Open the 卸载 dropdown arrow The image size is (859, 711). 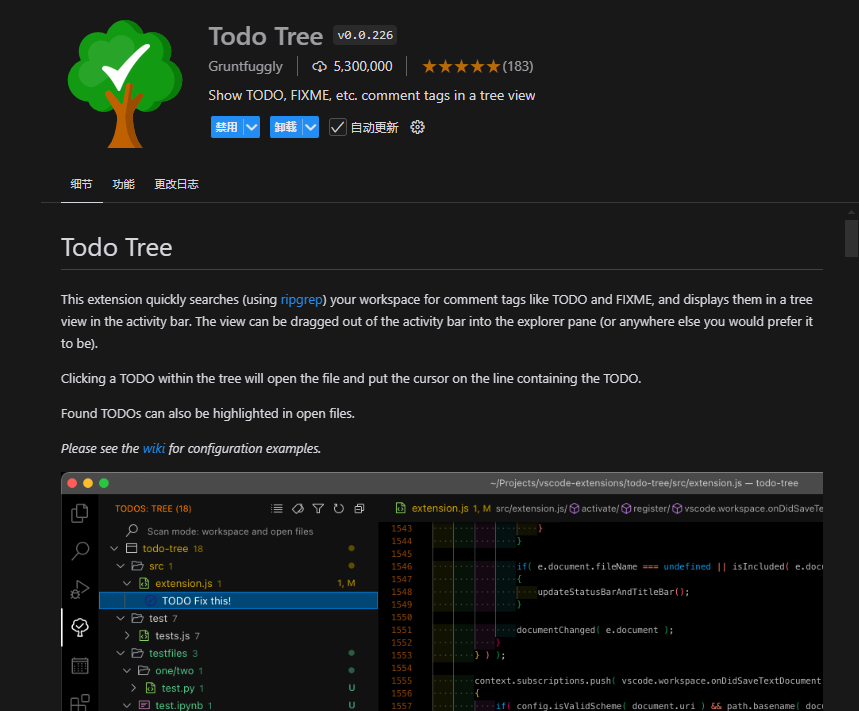point(311,127)
